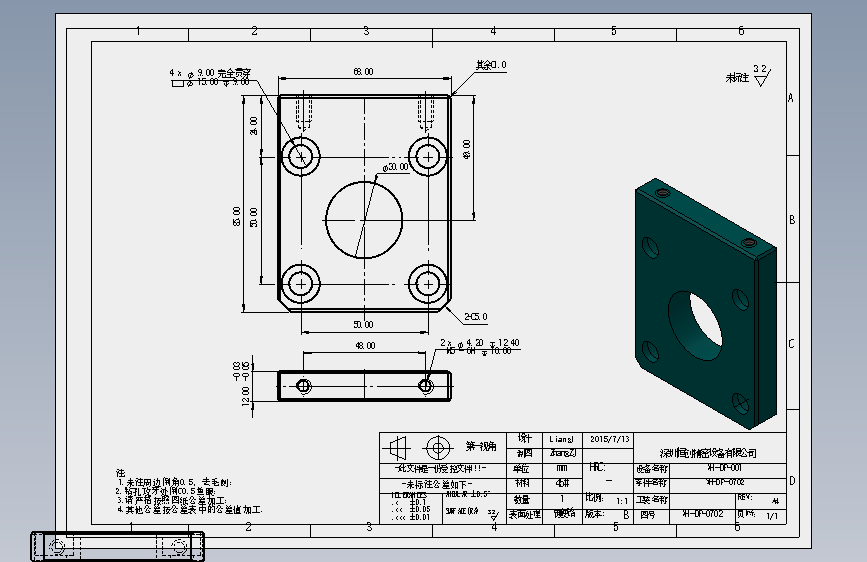Click the scale value 1:1

(621, 501)
